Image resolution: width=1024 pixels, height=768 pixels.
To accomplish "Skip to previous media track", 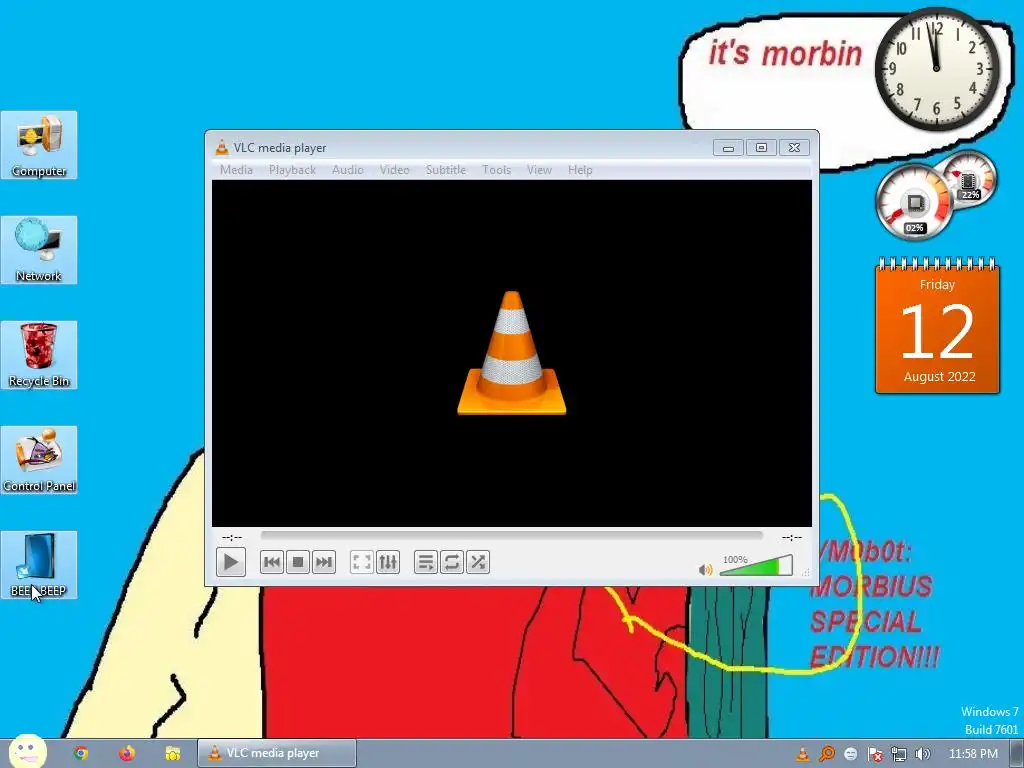I will pos(272,562).
